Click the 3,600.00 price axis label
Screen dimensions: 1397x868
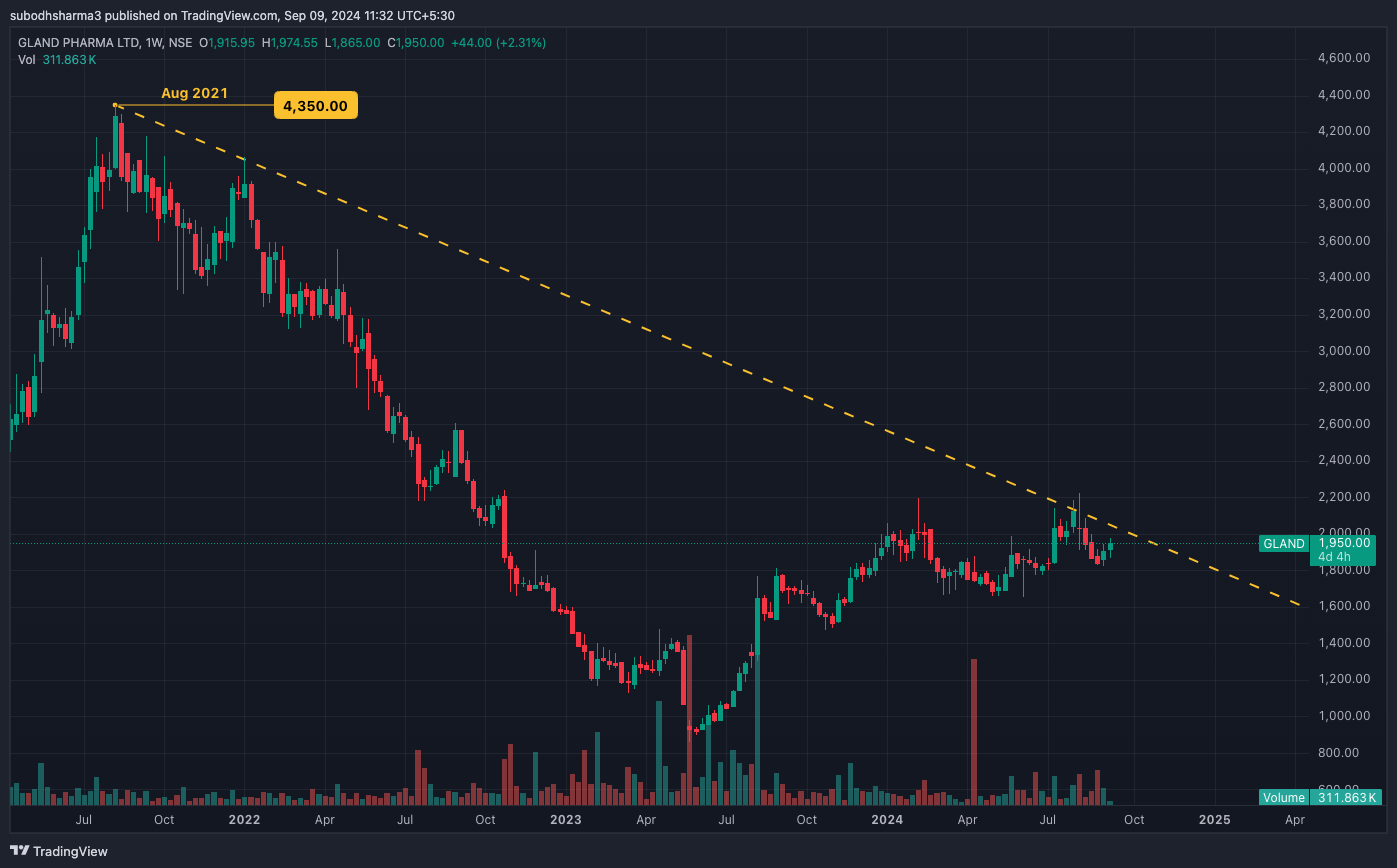(1343, 241)
